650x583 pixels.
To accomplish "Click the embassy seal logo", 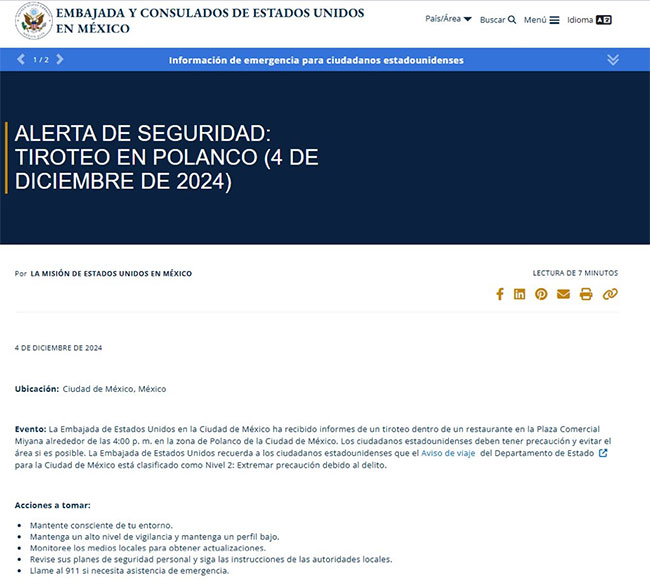I will tap(33, 21).
